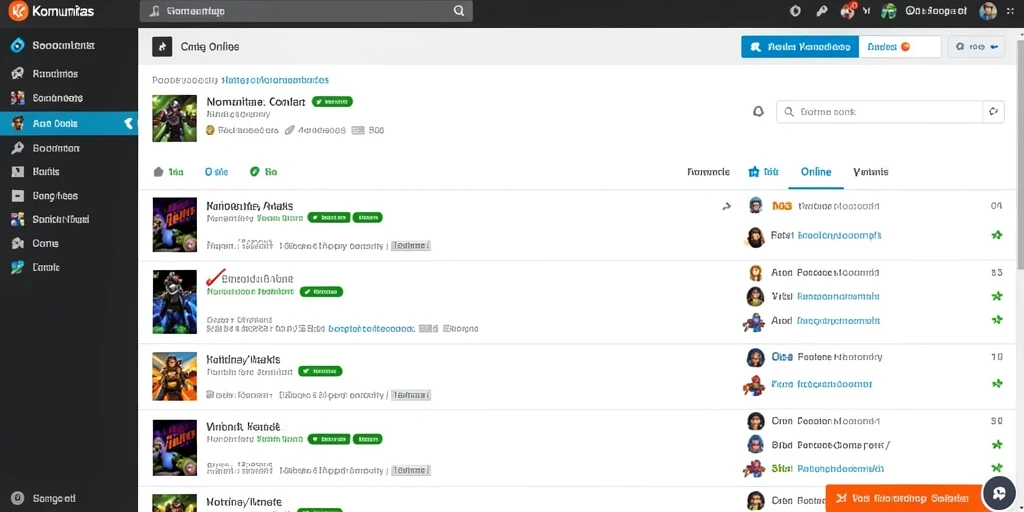Click into the content search box with the magnifier
The width and height of the screenshot is (1024, 512).
(x=880, y=112)
